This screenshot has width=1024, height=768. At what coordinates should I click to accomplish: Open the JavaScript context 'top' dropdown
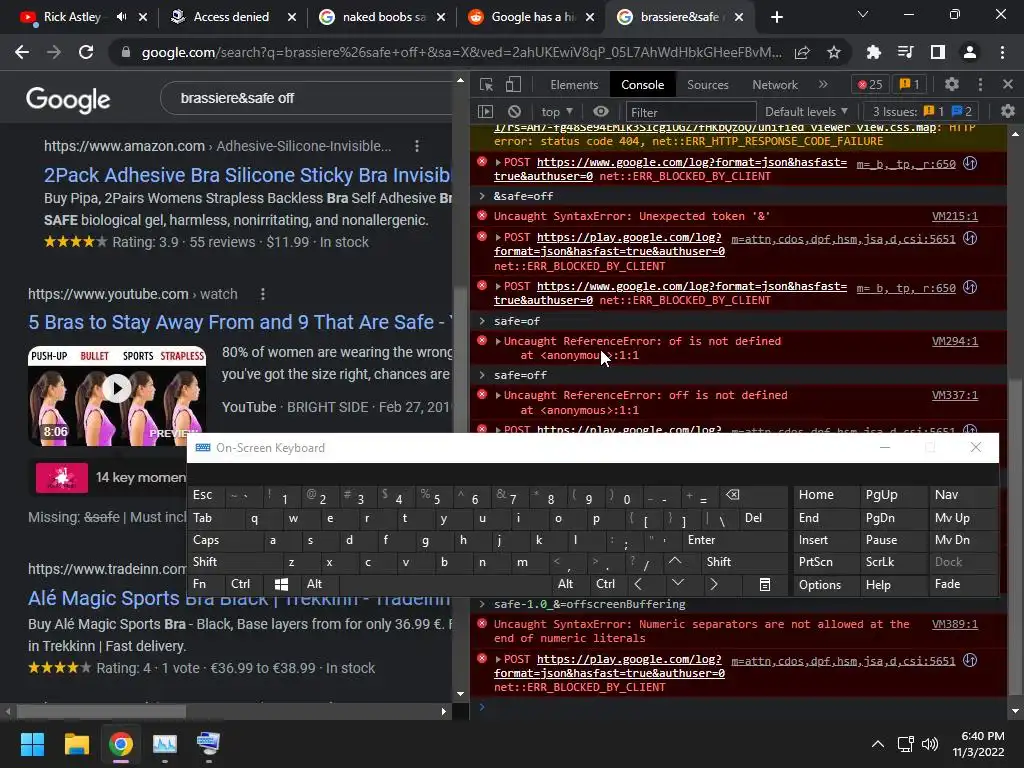(557, 112)
